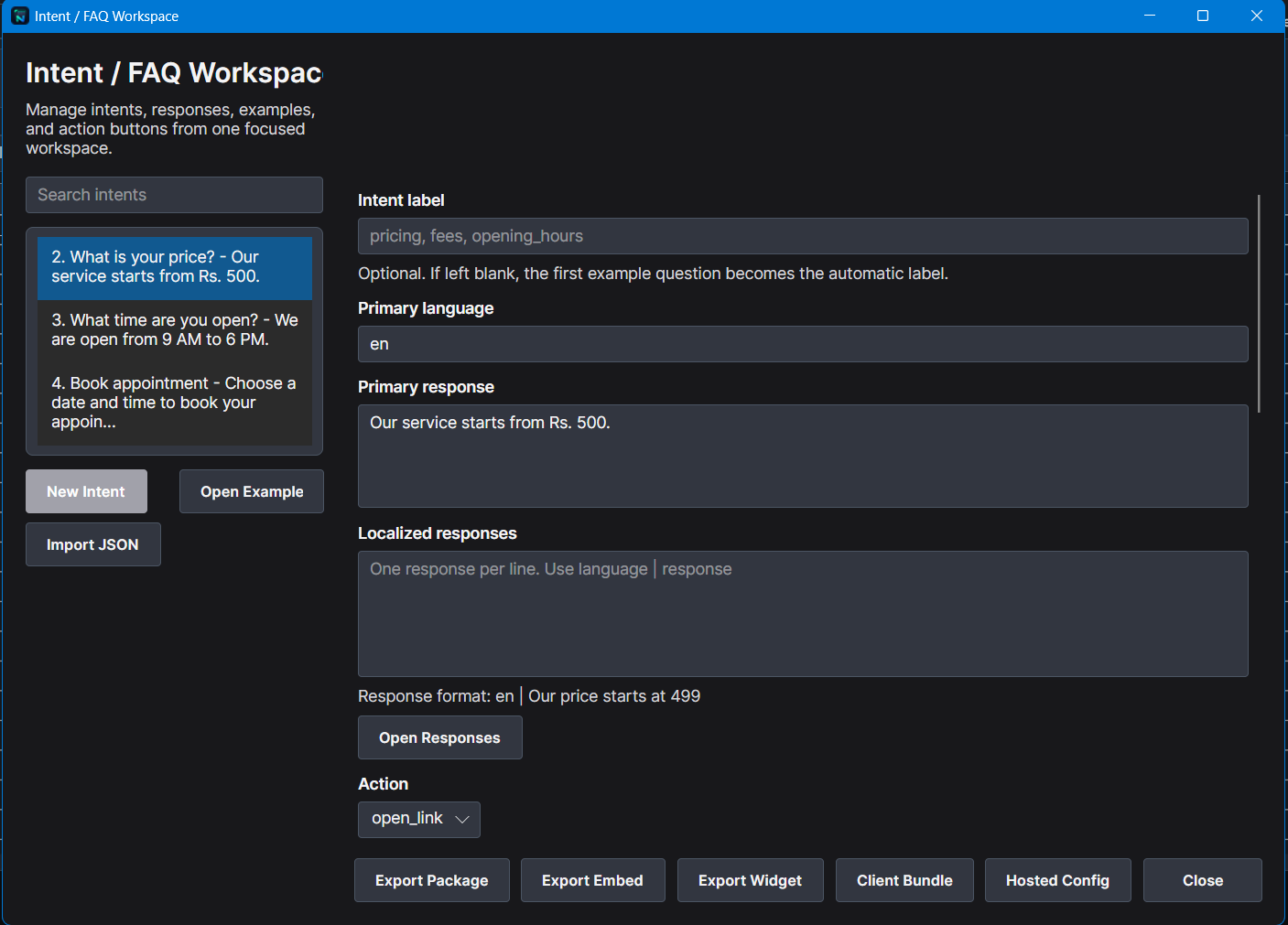Click 'Response format: en | Our price starts at 499' text
Viewport: 1288px width, 925px height.
pos(529,696)
